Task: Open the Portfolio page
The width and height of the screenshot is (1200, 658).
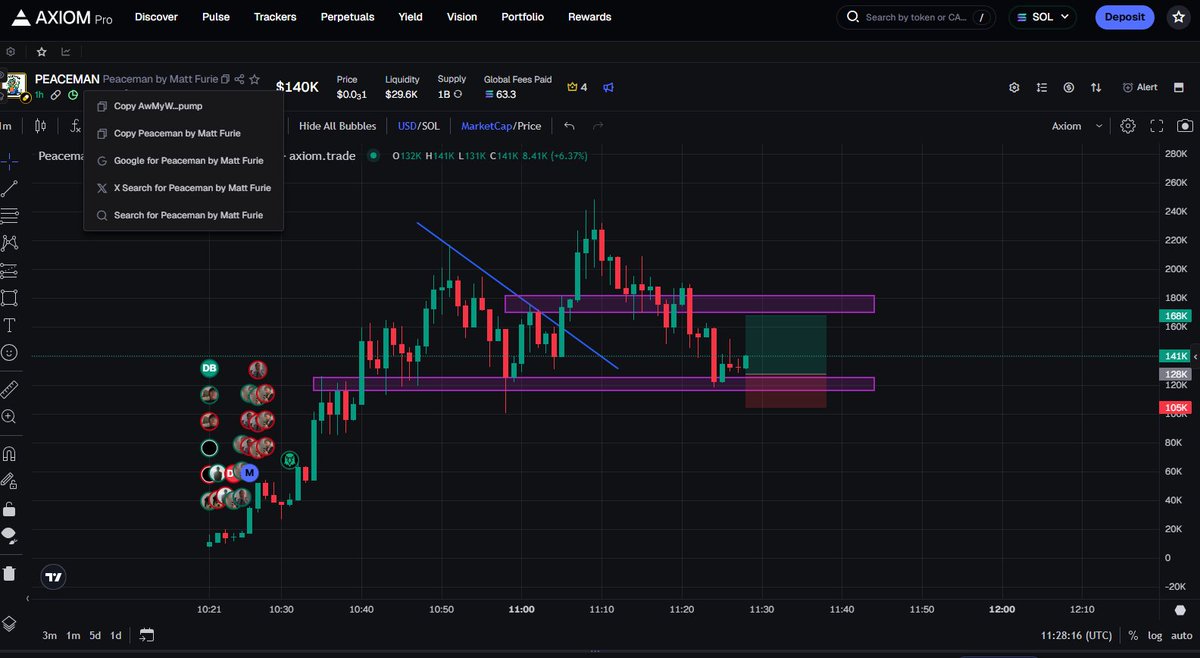Action: tap(523, 17)
